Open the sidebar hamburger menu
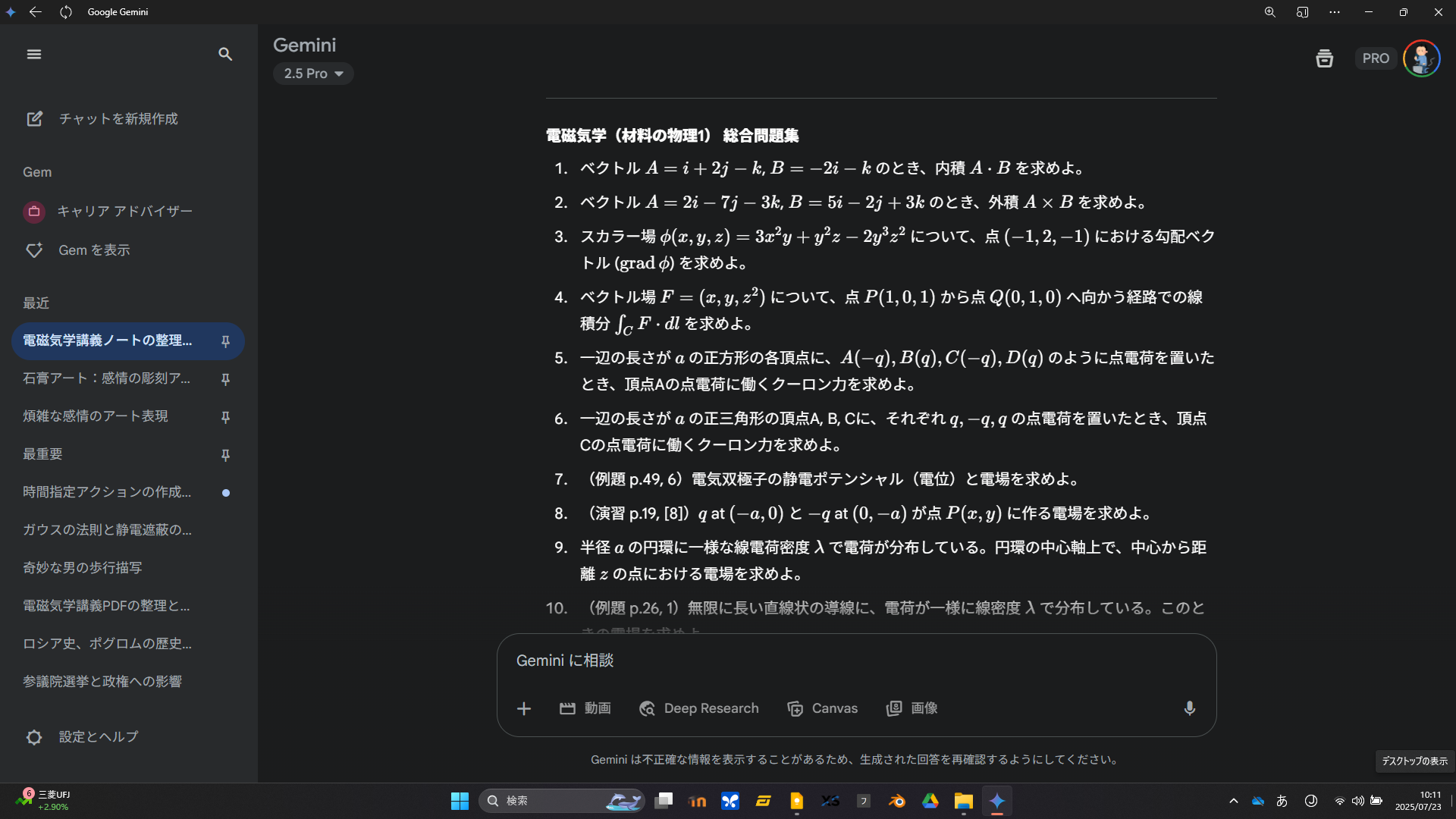This screenshot has width=1456, height=819. click(x=34, y=54)
